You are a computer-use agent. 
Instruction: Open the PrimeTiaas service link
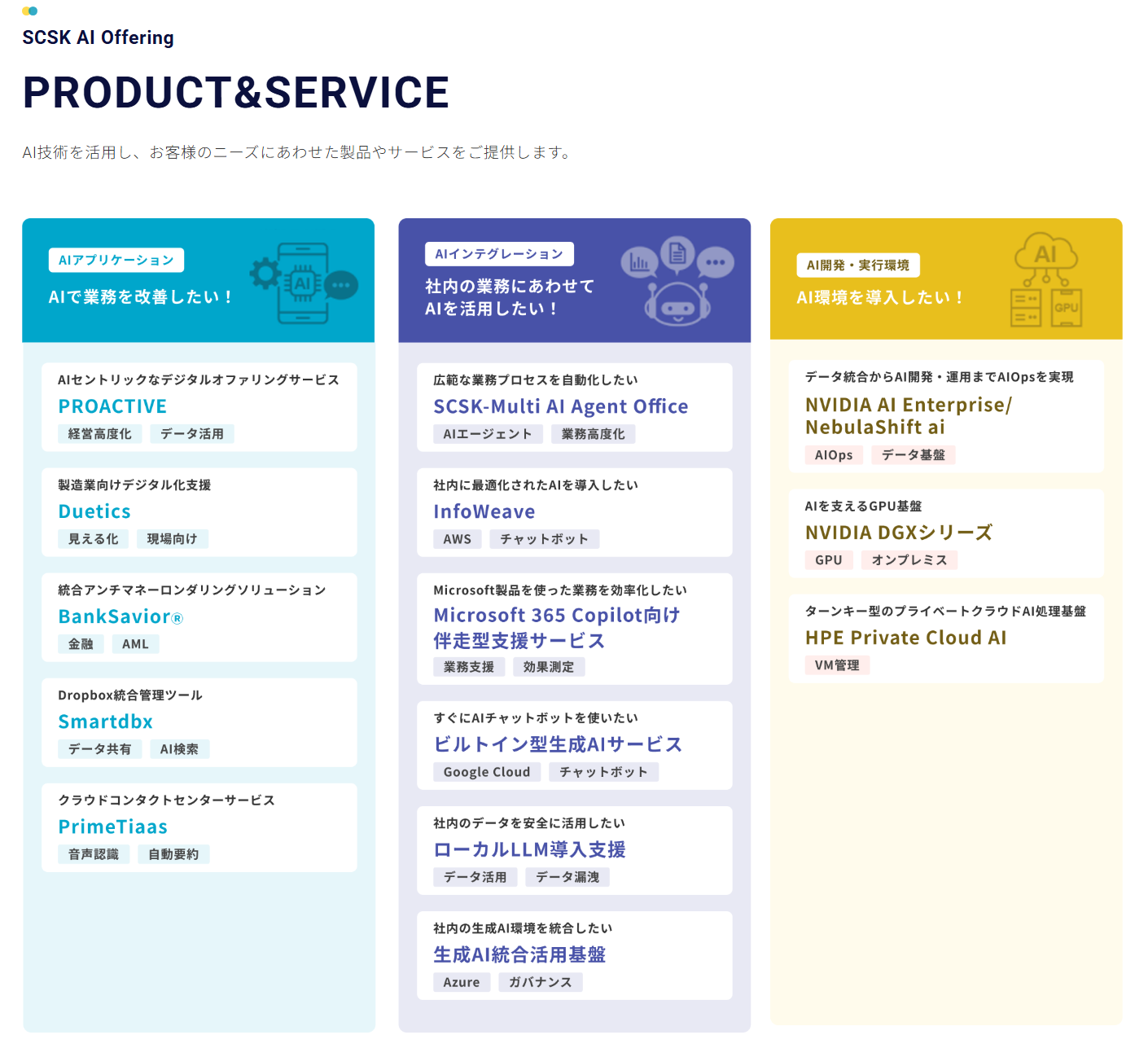tap(112, 827)
